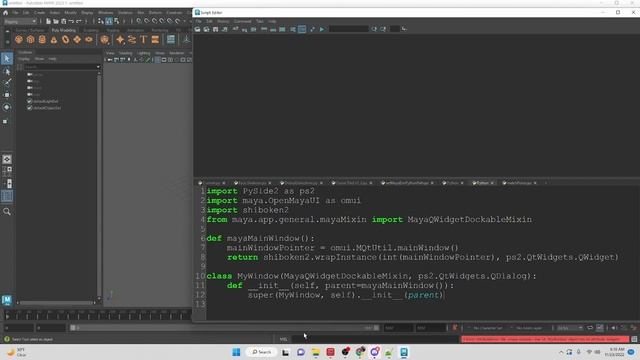
Task: Toggle the first snap magnet icon
Action: [x=139, y=21]
